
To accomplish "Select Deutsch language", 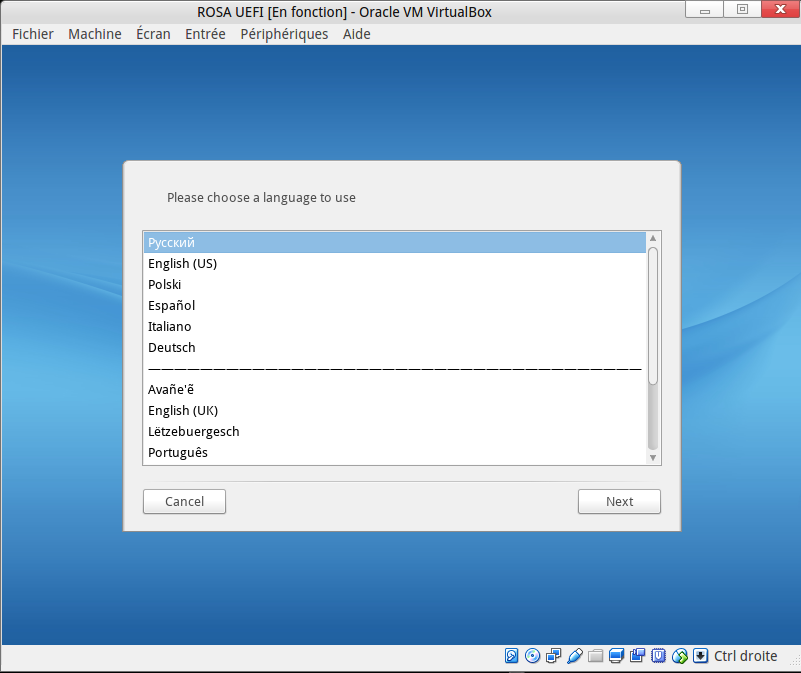I will (x=395, y=347).
